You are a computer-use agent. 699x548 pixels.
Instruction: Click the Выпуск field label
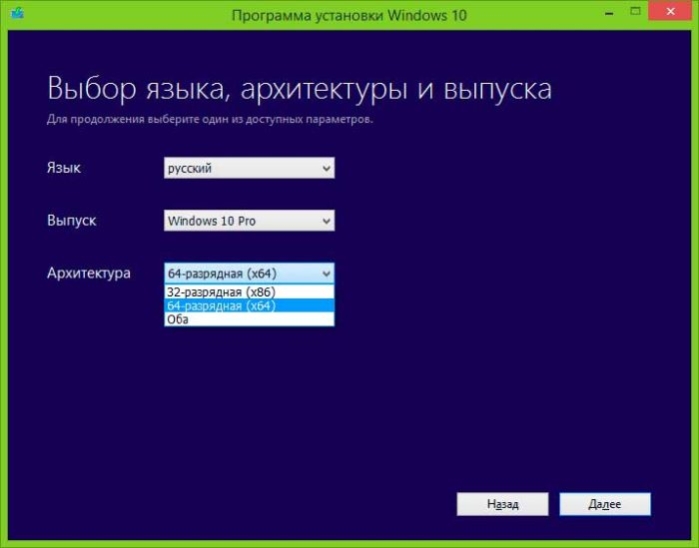coord(71,220)
